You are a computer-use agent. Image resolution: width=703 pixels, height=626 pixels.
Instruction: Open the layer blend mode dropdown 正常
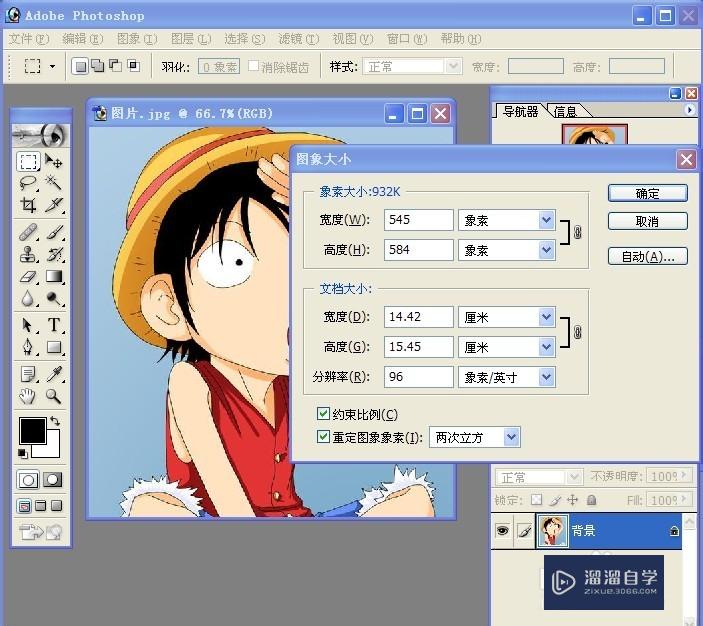coord(574,477)
